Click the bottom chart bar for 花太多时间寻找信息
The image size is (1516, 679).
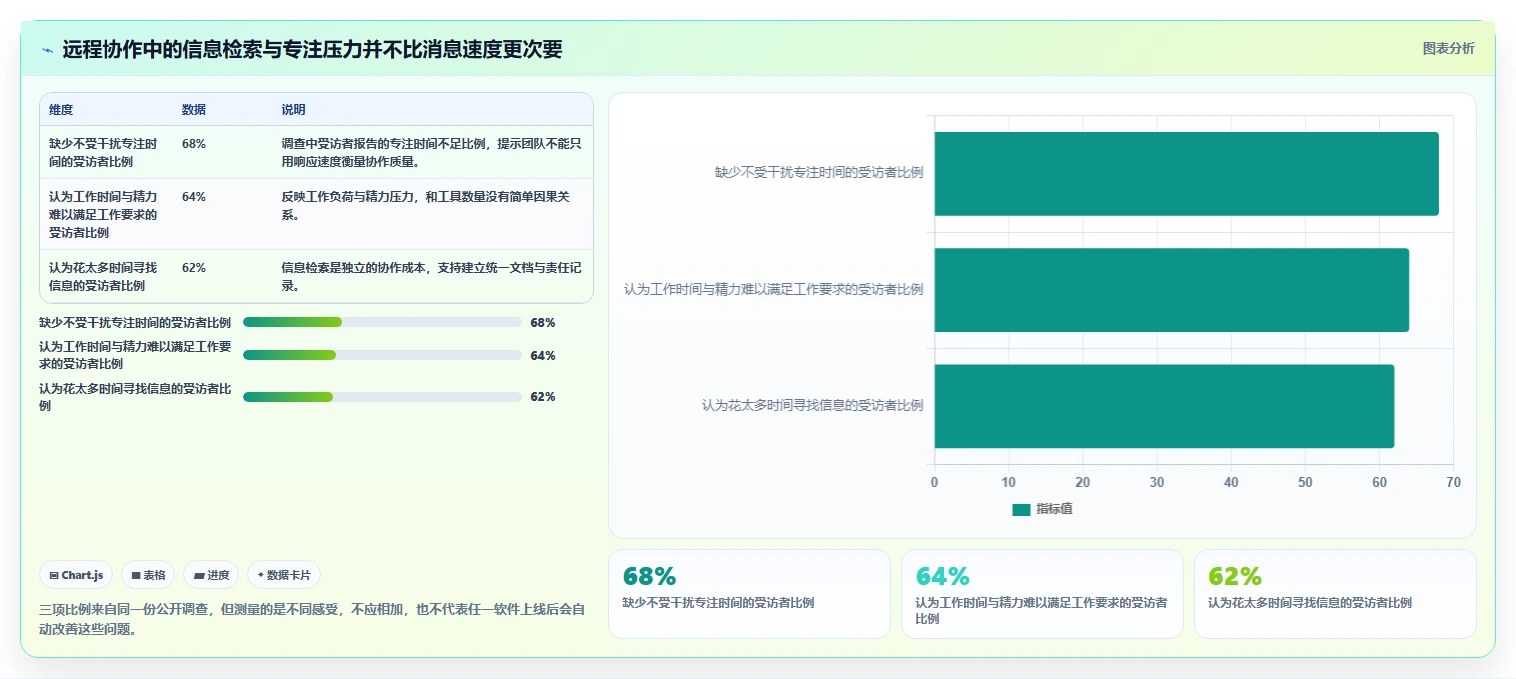pyautogui.click(x=1164, y=406)
